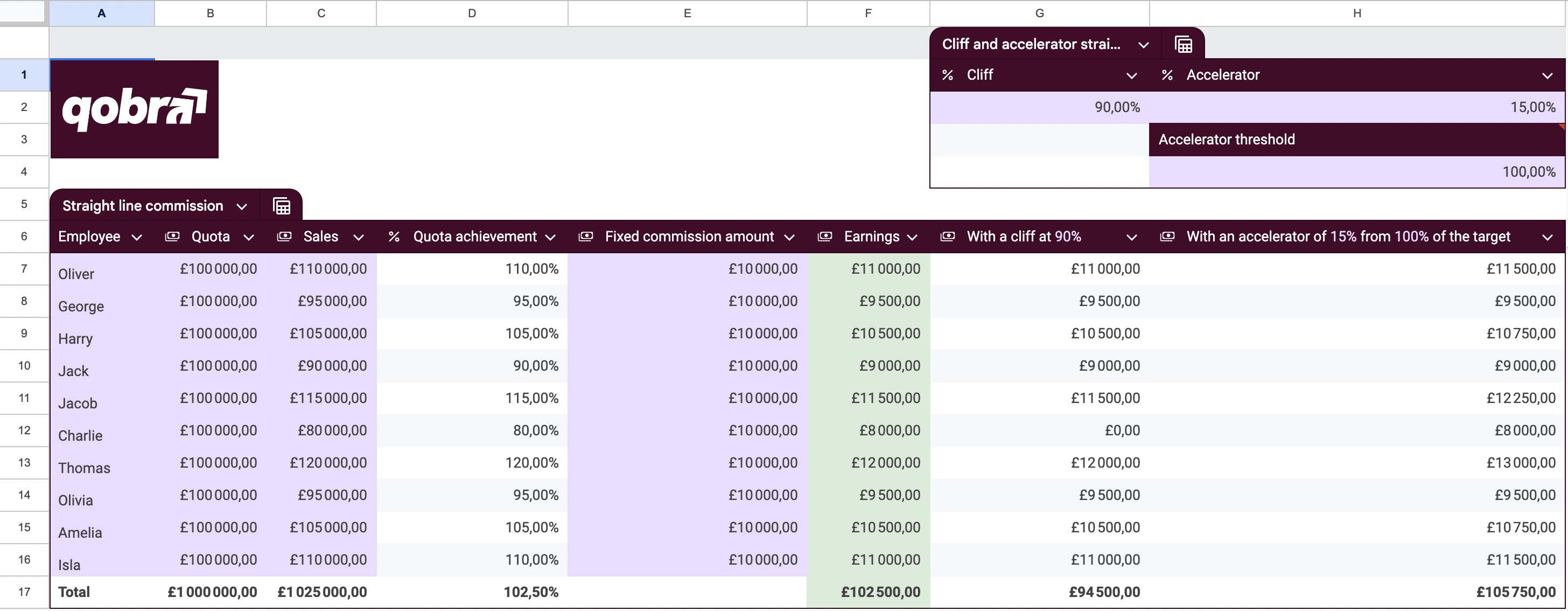Viewport: 1568px width, 611px height.
Task: Select column E header
Action: (x=687, y=13)
